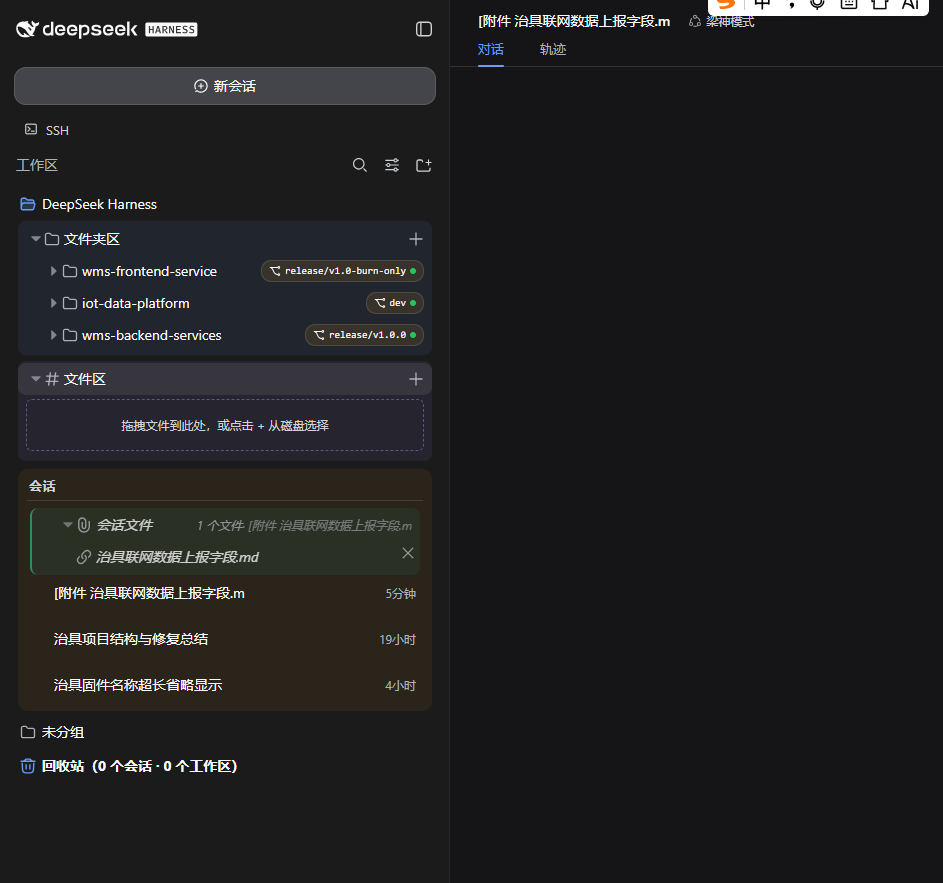The width and height of the screenshot is (943, 883).
Task: Add a folder with 文件夹区 plus icon
Action: click(x=416, y=239)
